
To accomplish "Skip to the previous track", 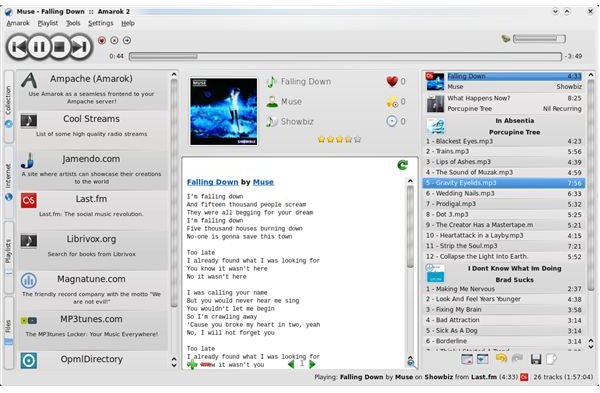I will pos(18,47).
